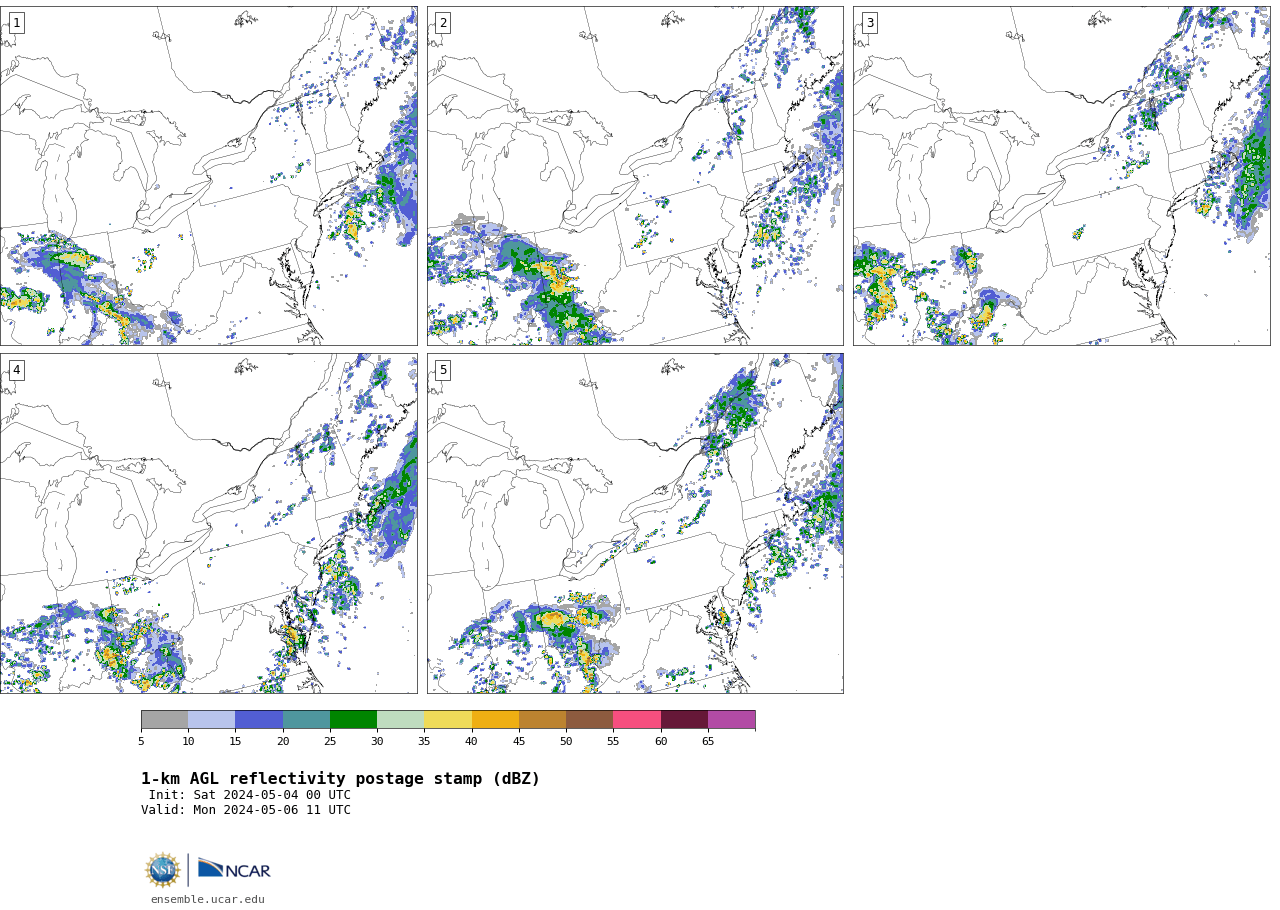Open ensemble member 1 reflectivity map
Image resolution: width=1280 pixels, height=910 pixels.
[x=208, y=176]
